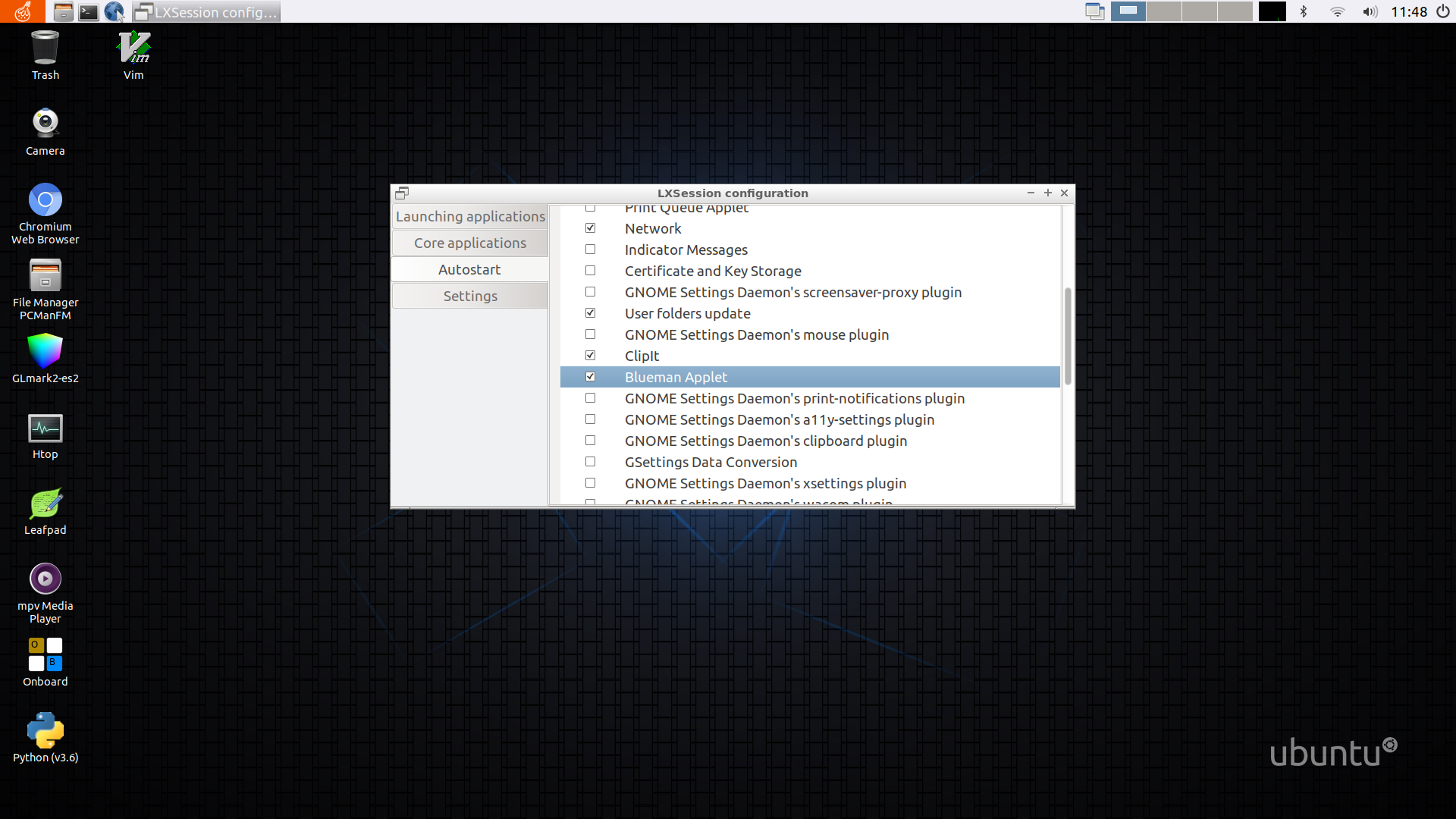The height and width of the screenshot is (819, 1456).
Task: Select the Leafpad desktop icon
Action: (x=45, y=512)
